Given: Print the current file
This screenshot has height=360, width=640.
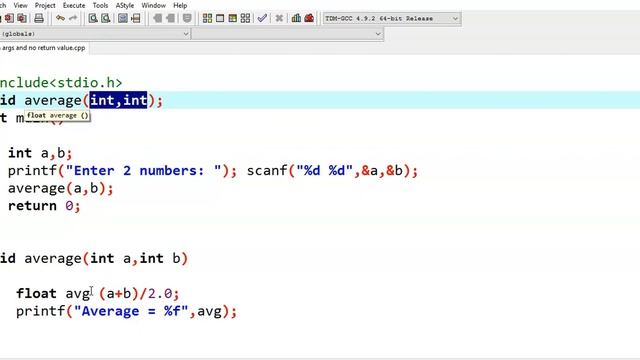Looking at the screenshot, I should (x=39, y=18).
